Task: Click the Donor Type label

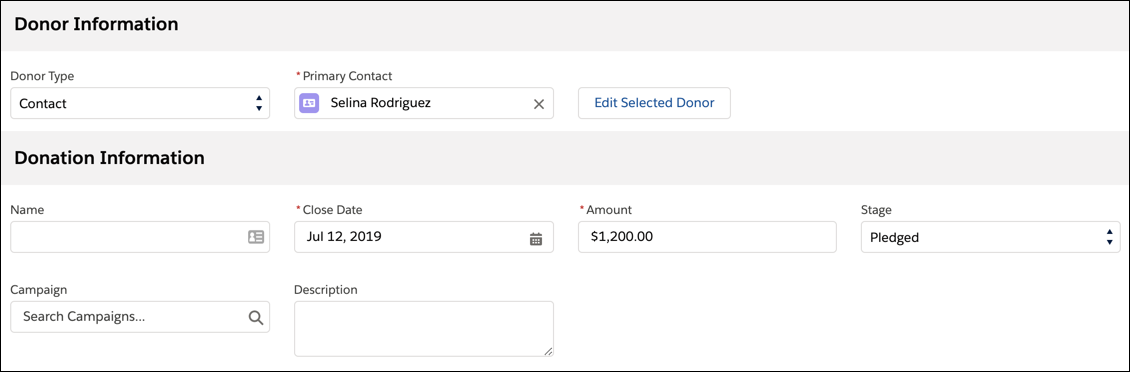Action: pyautogui.click(x=43, y=76)
